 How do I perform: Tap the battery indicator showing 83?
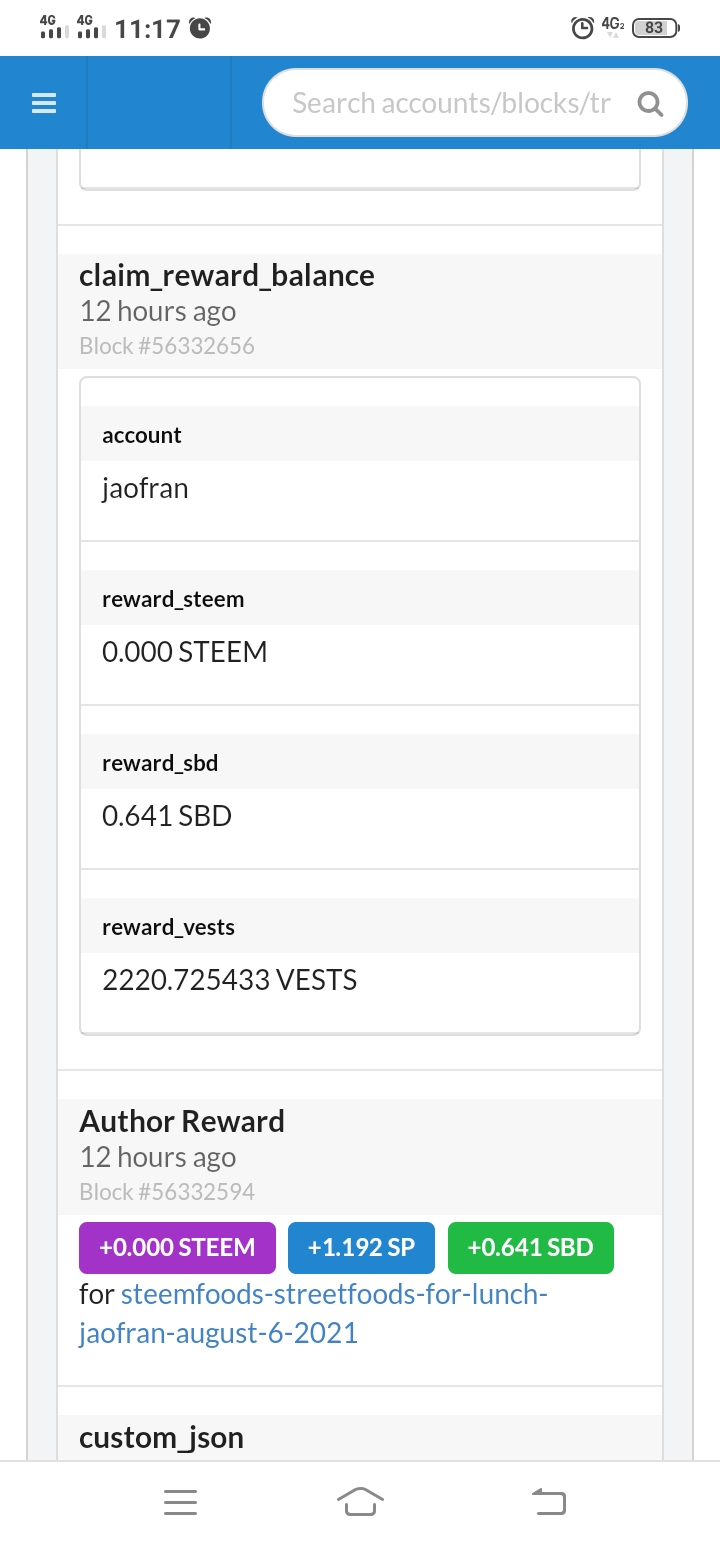click(655, 28)
